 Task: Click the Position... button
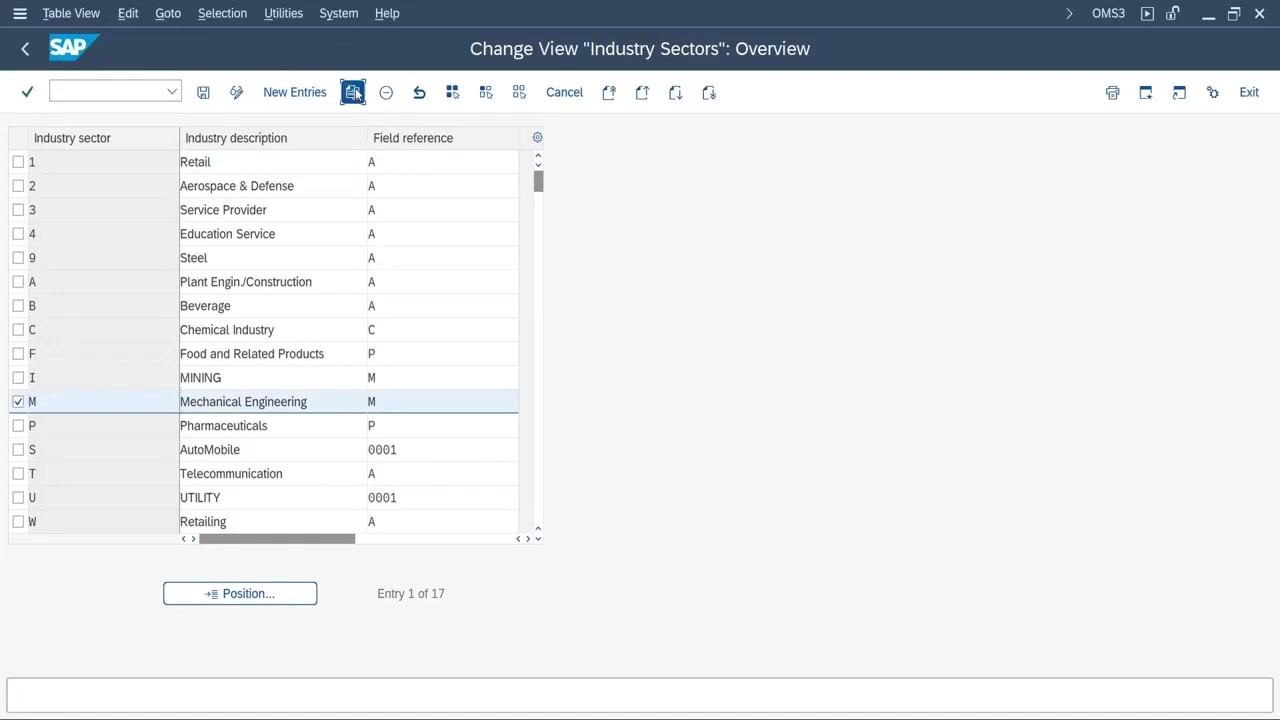(x=240, y=594)
